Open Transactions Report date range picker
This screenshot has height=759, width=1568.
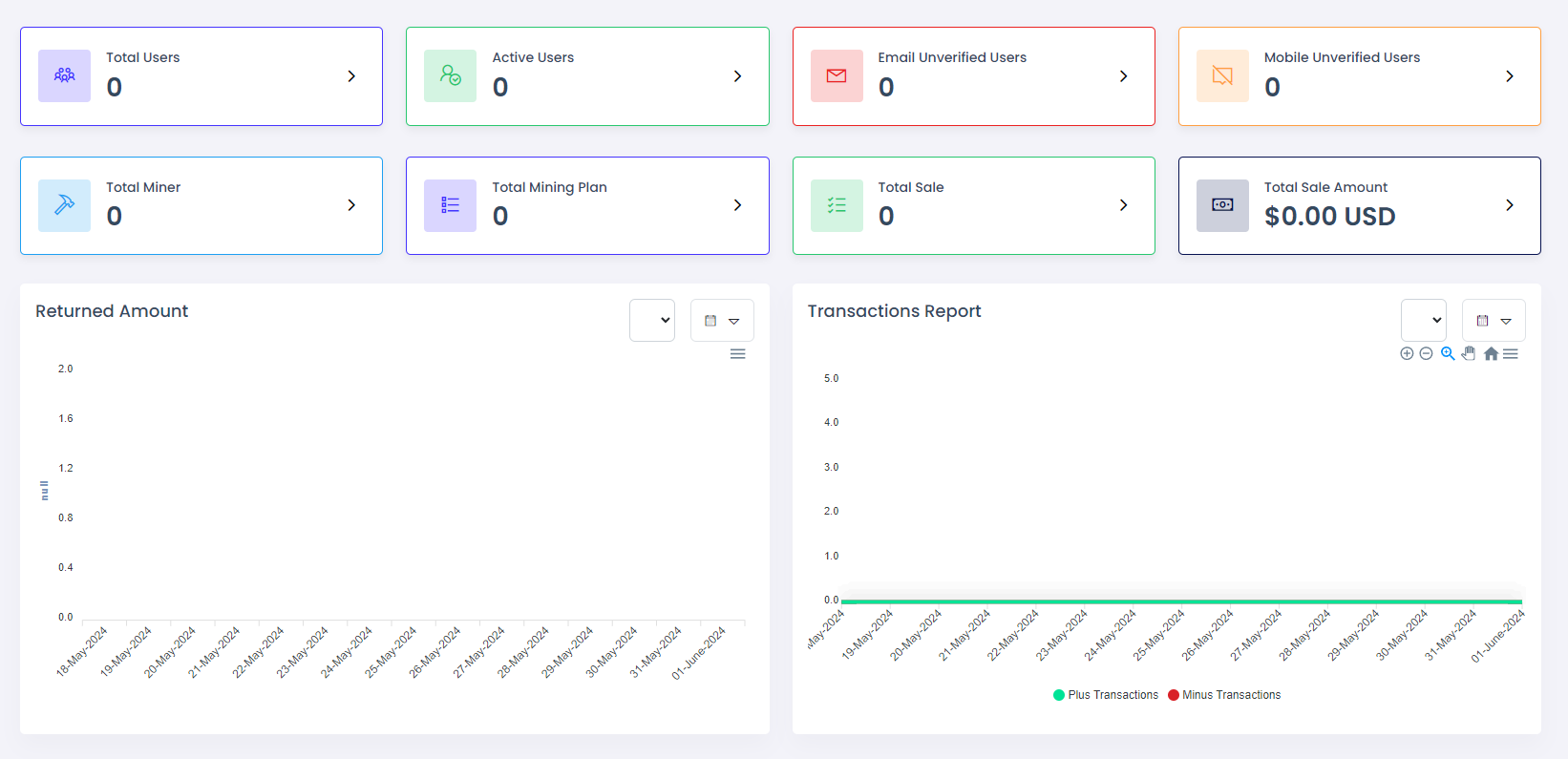[1494, 321]
